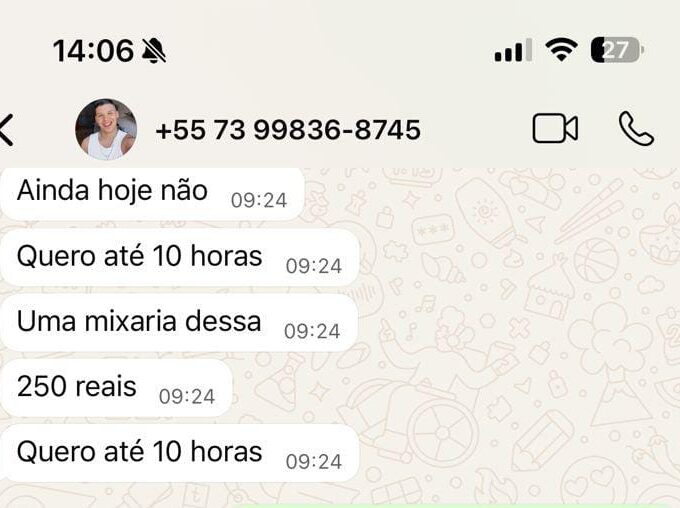This screenshot has width=680, height=508.
Task: Tap the silent bell icon in status bar
Action: (154, 50)
